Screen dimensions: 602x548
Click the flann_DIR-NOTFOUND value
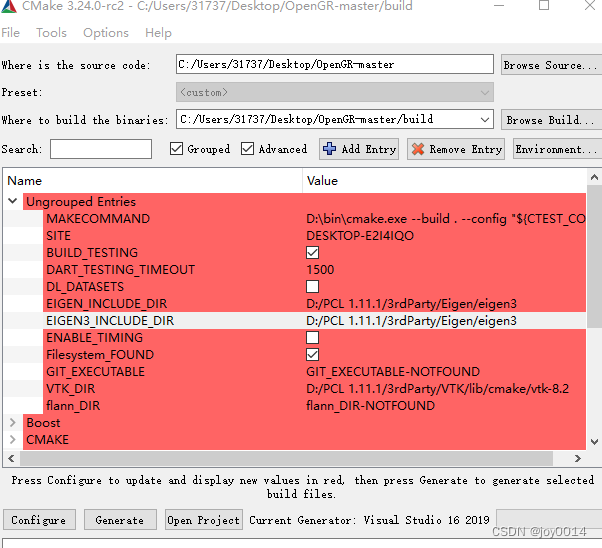tap(370, 406)
